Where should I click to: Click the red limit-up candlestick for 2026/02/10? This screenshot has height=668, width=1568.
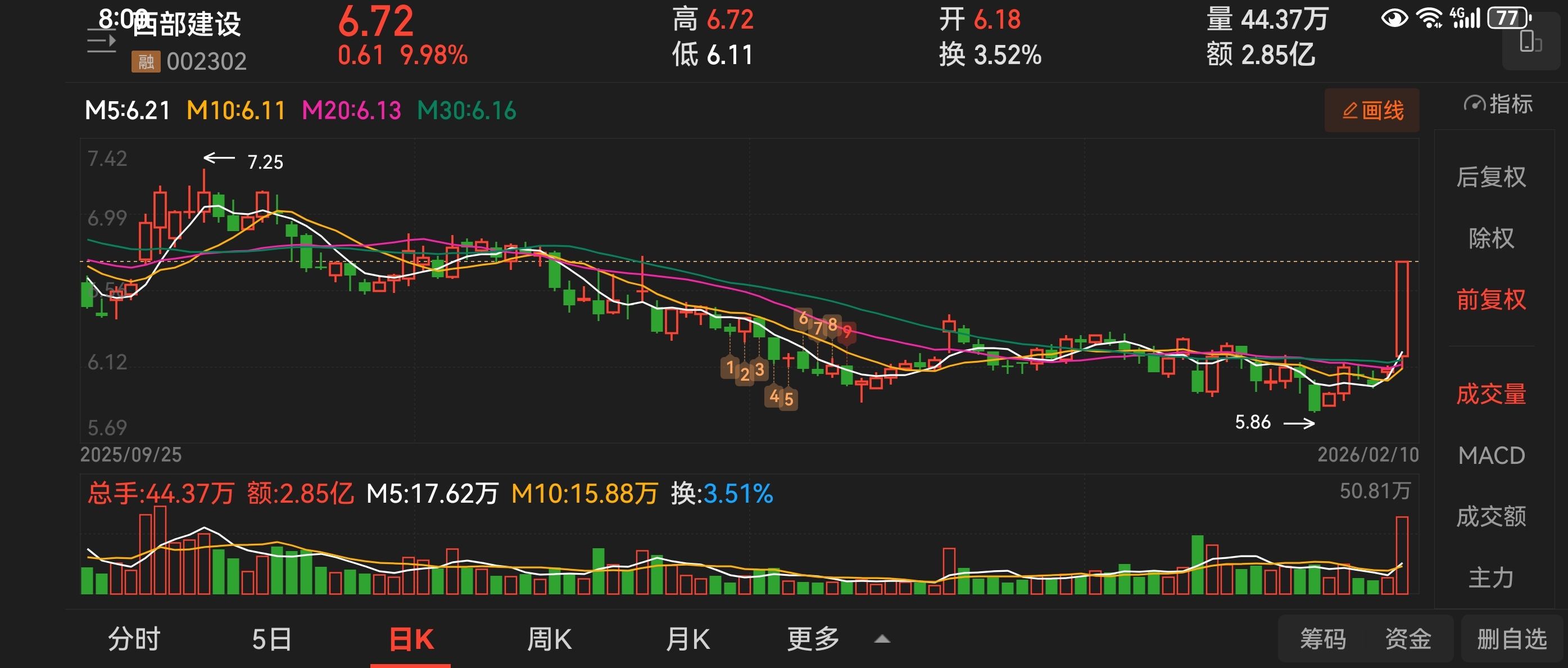[x=1402, y=308]
